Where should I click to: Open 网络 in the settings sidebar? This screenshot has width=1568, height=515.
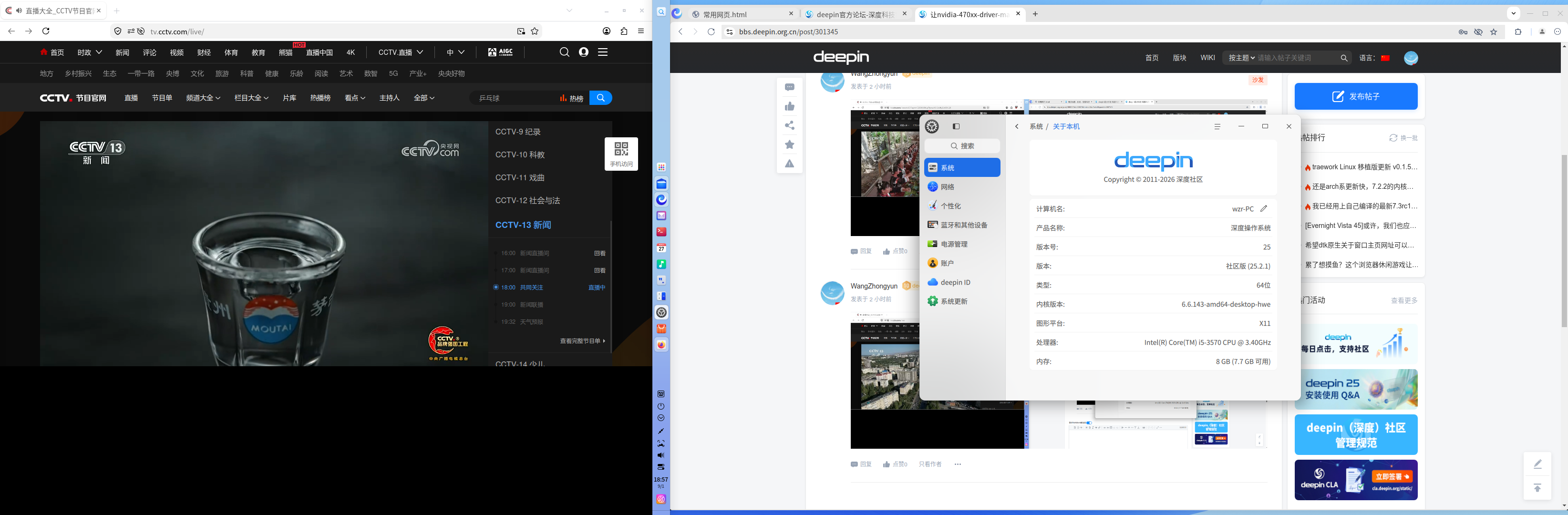click(x=962, y=187)
